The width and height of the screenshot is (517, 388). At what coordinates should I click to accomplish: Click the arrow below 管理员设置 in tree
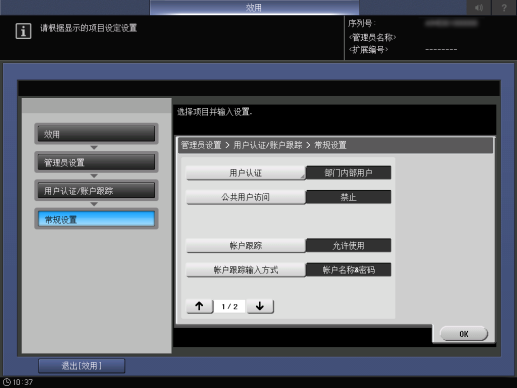coord(94,176)
